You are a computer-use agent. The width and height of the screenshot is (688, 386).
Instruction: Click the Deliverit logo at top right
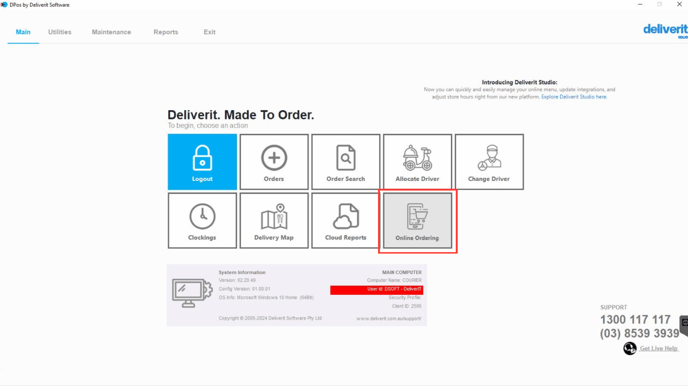pyautogui.click(x=665, y=31)
